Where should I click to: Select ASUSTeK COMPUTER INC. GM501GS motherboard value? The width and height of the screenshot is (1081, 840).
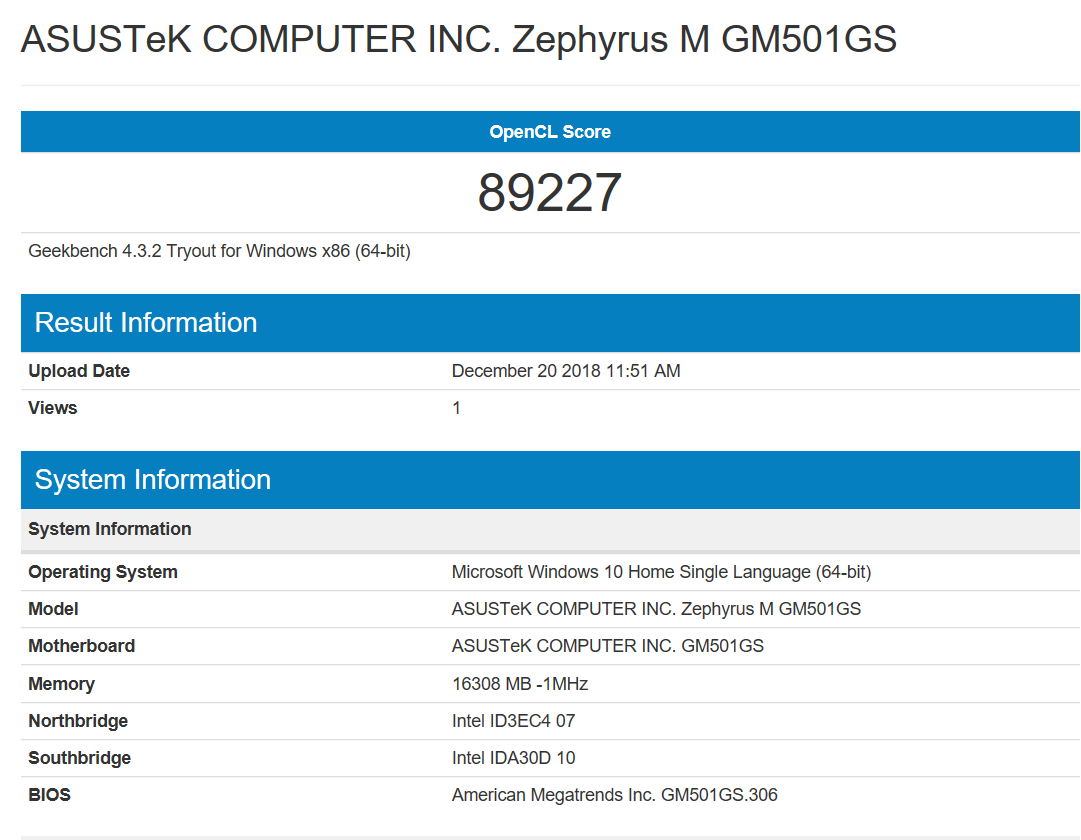pyautogui.click(x=607, y=646)
